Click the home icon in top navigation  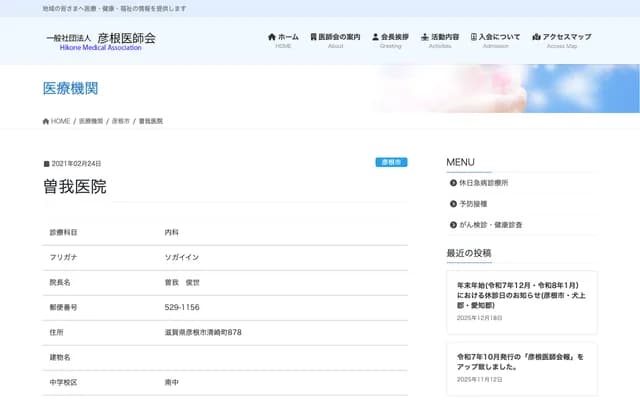(272, 37)
